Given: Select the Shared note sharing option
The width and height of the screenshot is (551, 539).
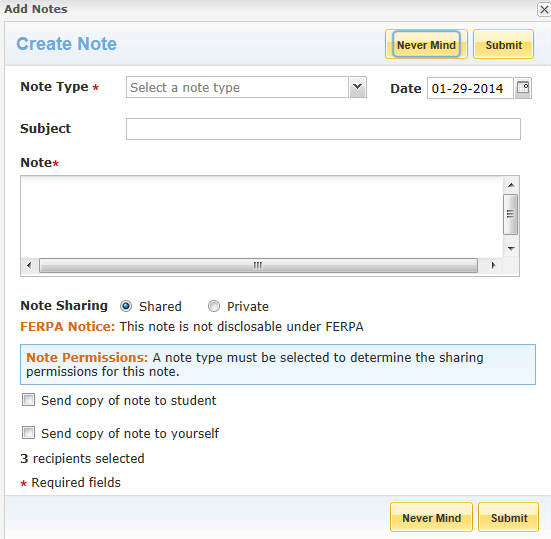Looking at the screenshot, I should 126,306.
